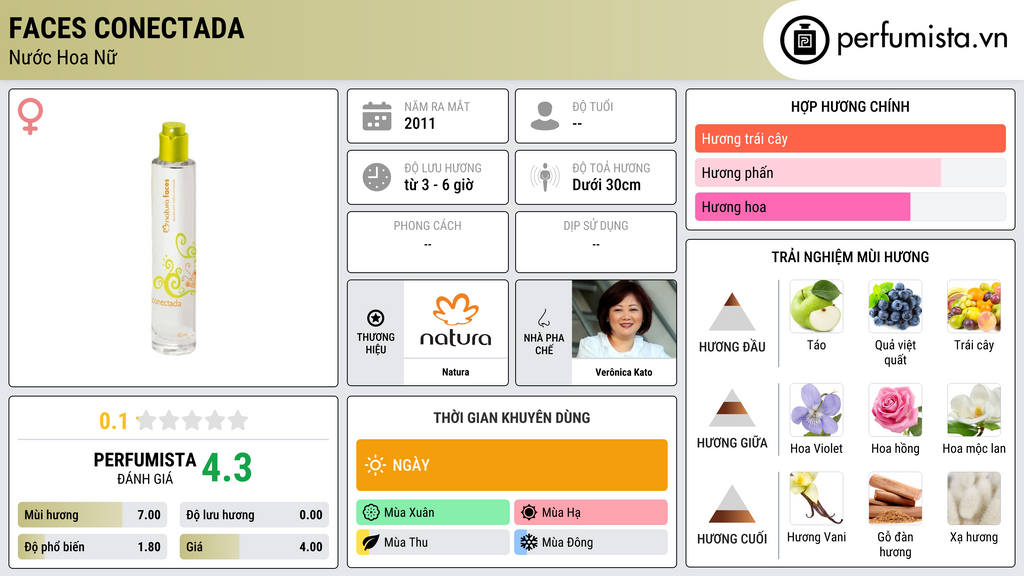
Task: Click the perfumista.vn bottle logo icon
Action: (x=804, y=40)
